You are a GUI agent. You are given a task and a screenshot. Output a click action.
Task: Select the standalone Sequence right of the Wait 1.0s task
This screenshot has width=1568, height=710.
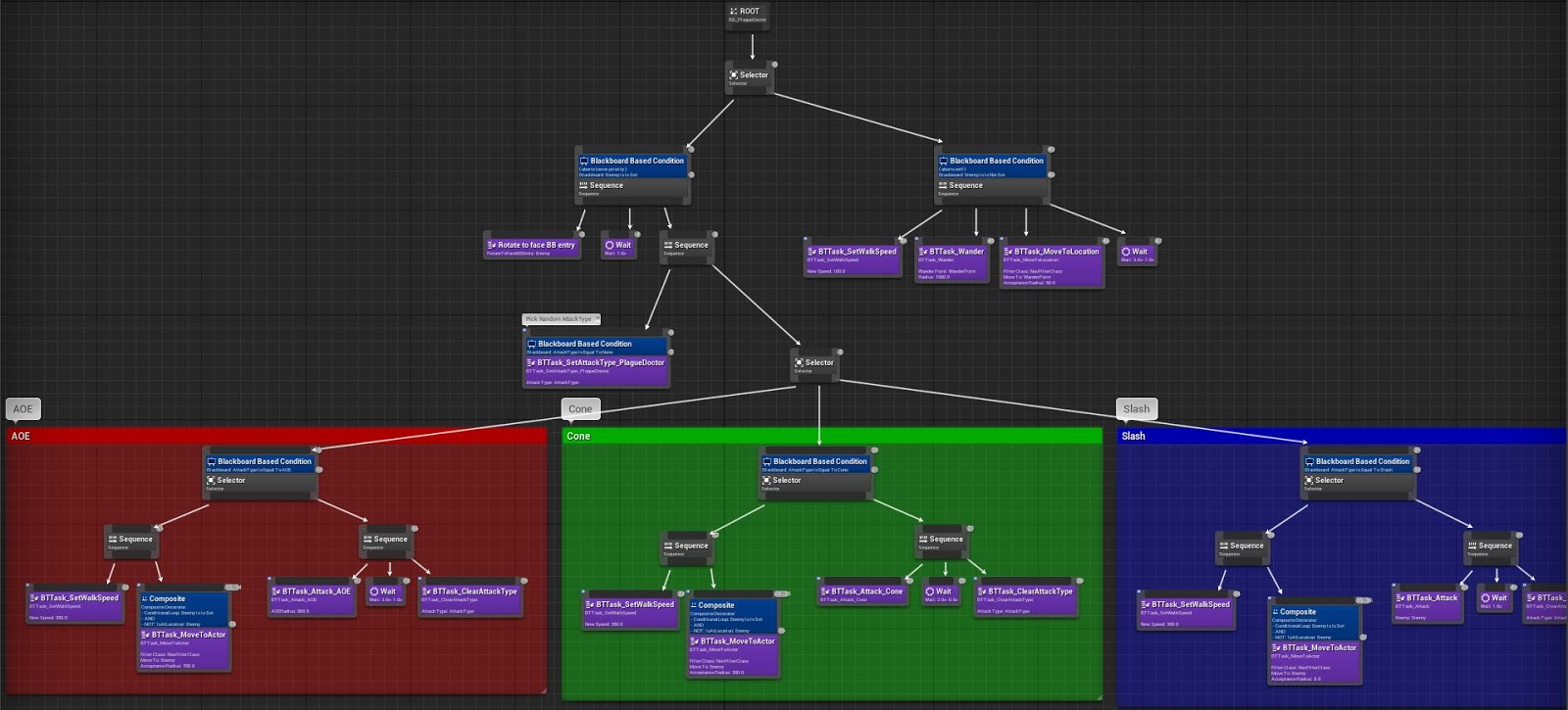pyautogui.click(x=686, y=248)
